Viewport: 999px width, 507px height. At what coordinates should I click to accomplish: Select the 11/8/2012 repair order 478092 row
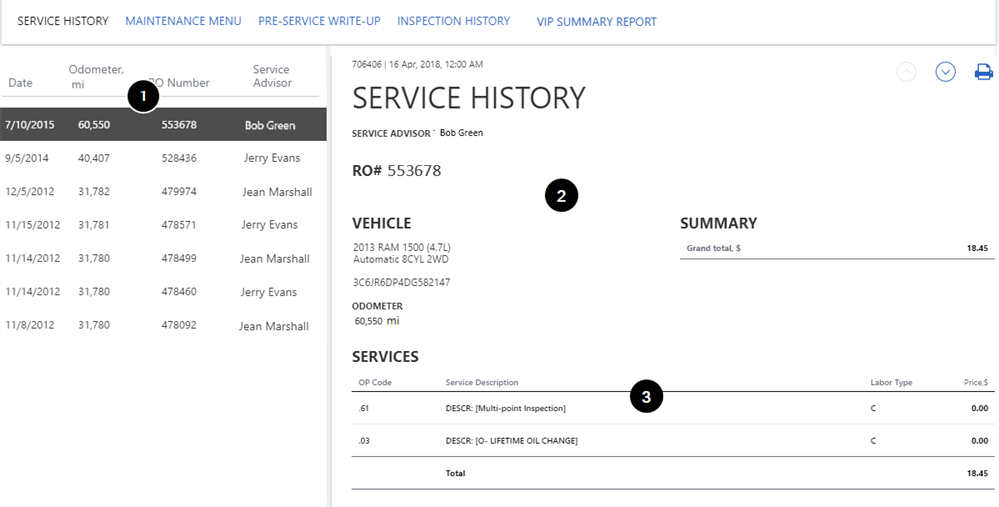point(163,326)
